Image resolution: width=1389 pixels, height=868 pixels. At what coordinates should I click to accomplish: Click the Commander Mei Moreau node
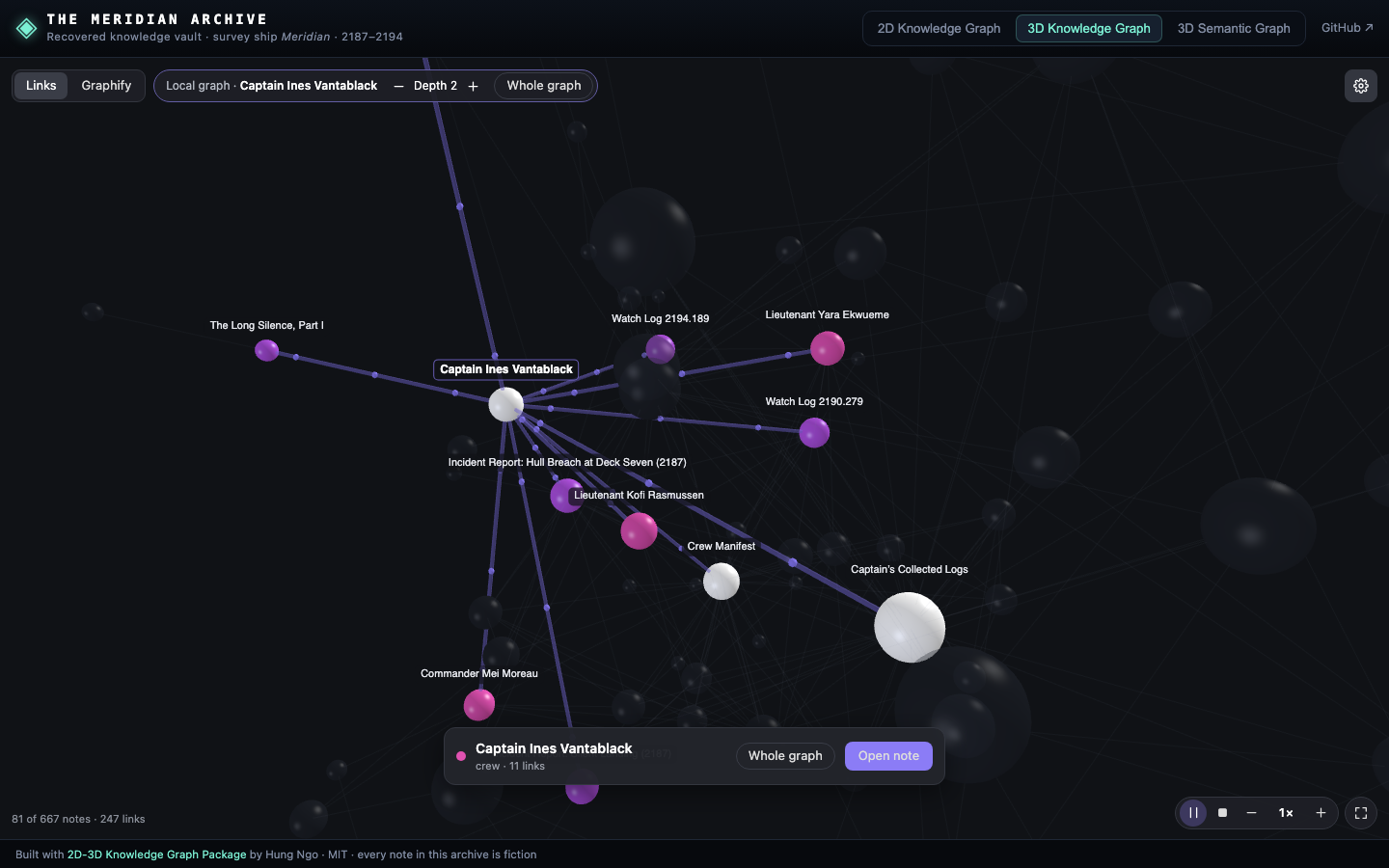479,705
